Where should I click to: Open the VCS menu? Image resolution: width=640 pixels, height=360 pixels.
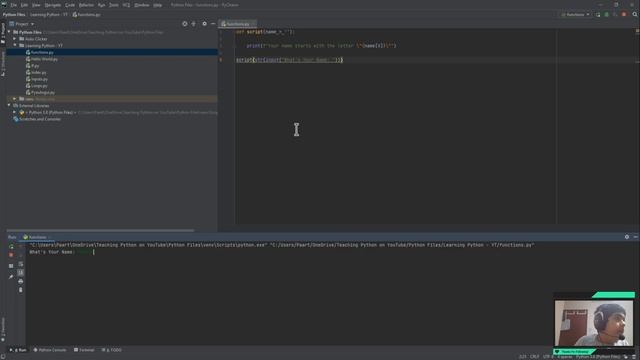coord(126,5)
